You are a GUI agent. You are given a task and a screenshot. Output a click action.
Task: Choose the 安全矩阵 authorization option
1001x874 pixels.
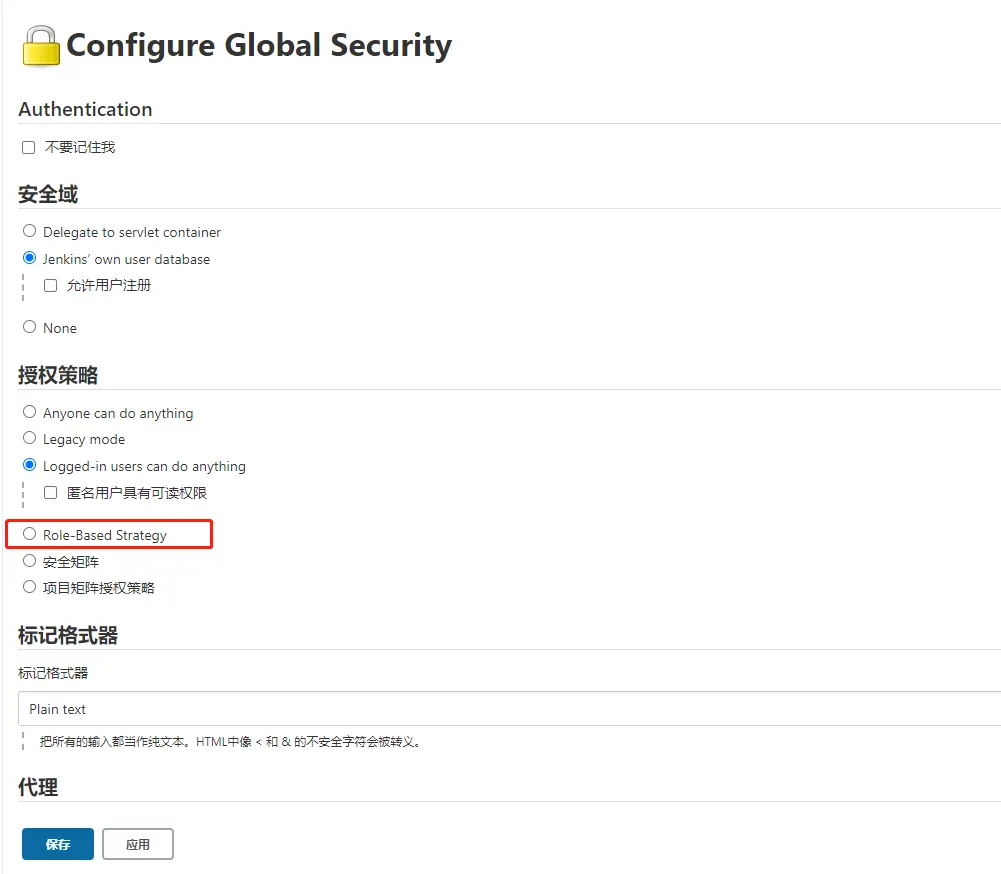(x=30, y=561)
